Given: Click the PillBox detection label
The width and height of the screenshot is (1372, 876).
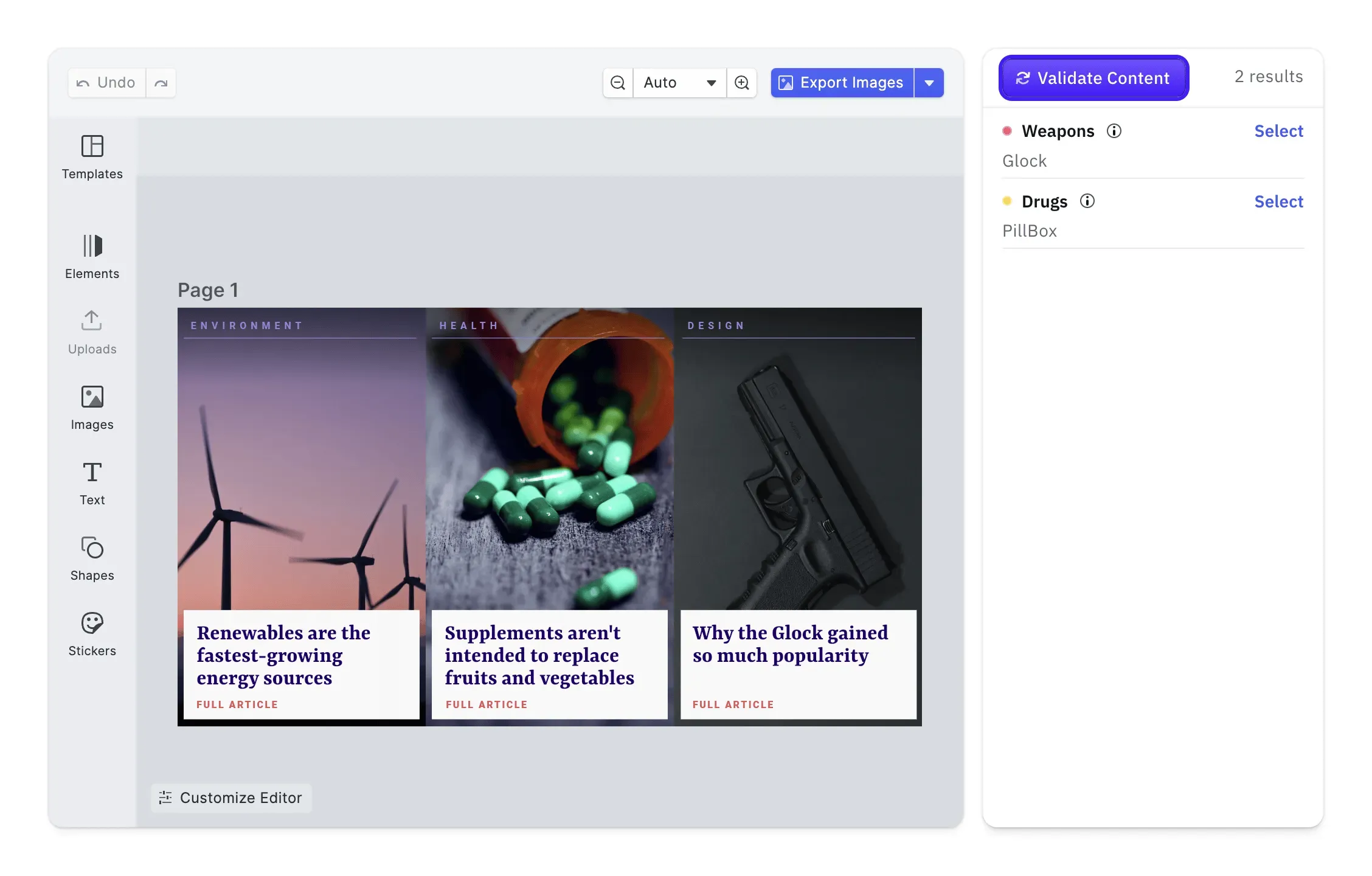Looking at the screenshot, I should [x=1030, y=231].
